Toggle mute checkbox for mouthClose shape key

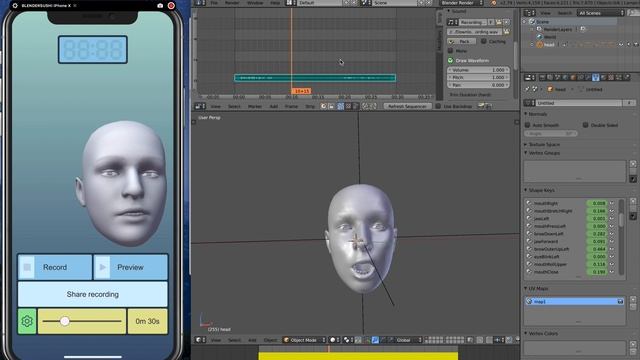coord(611,271)
